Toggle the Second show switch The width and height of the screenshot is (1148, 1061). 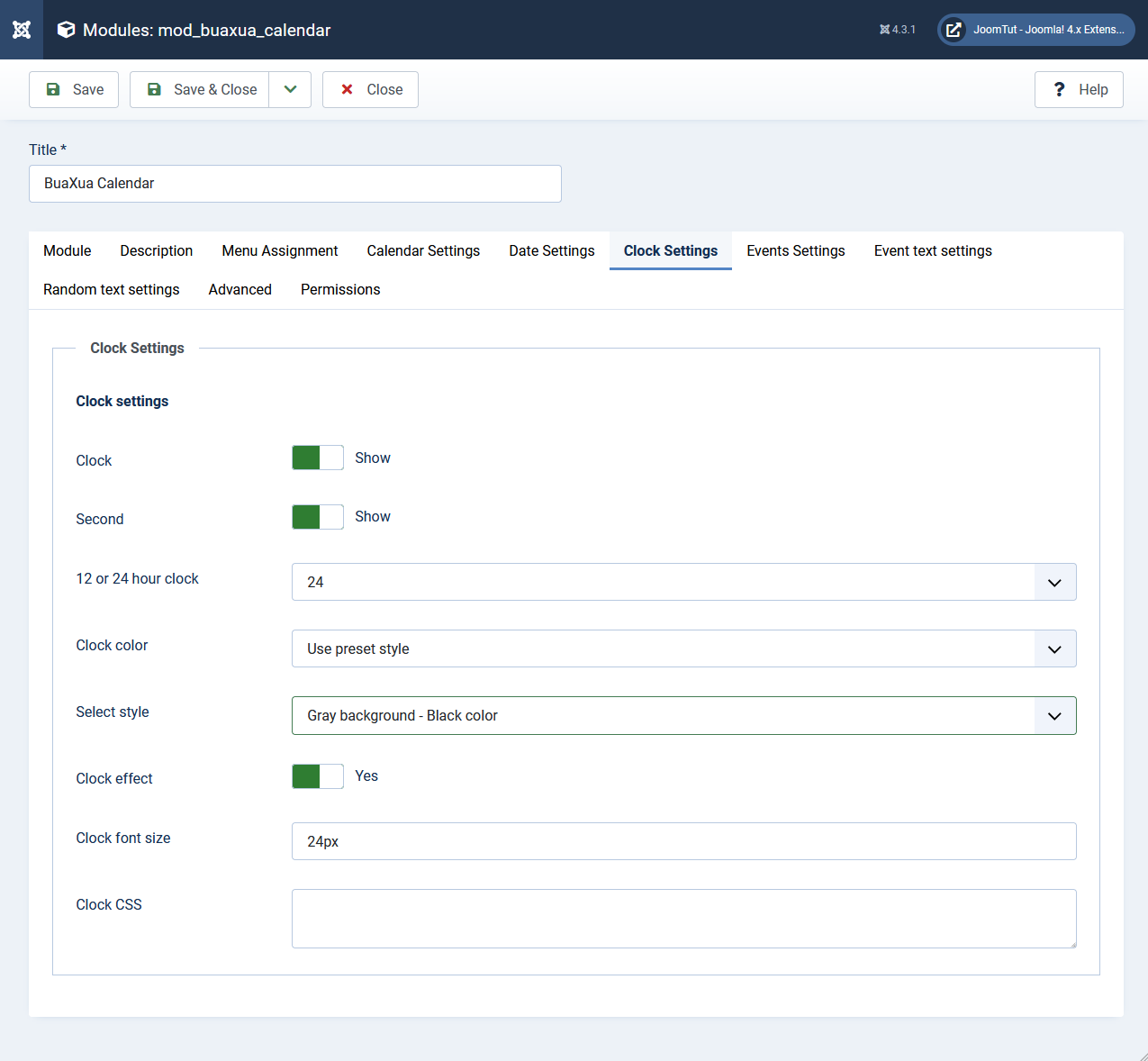(318, 517)
